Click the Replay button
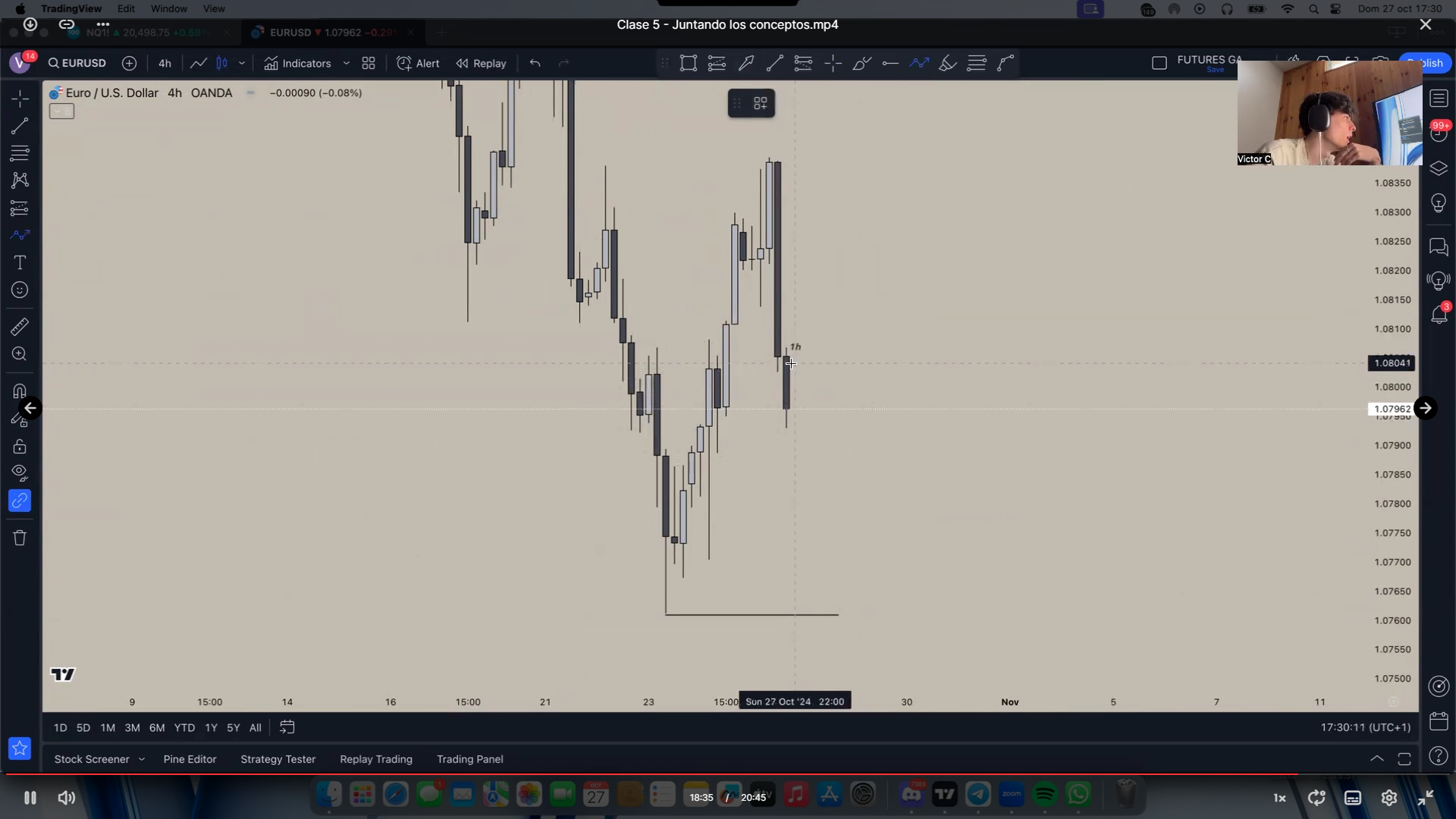Screen dimensions: 1456x819 tap(481, 63)
